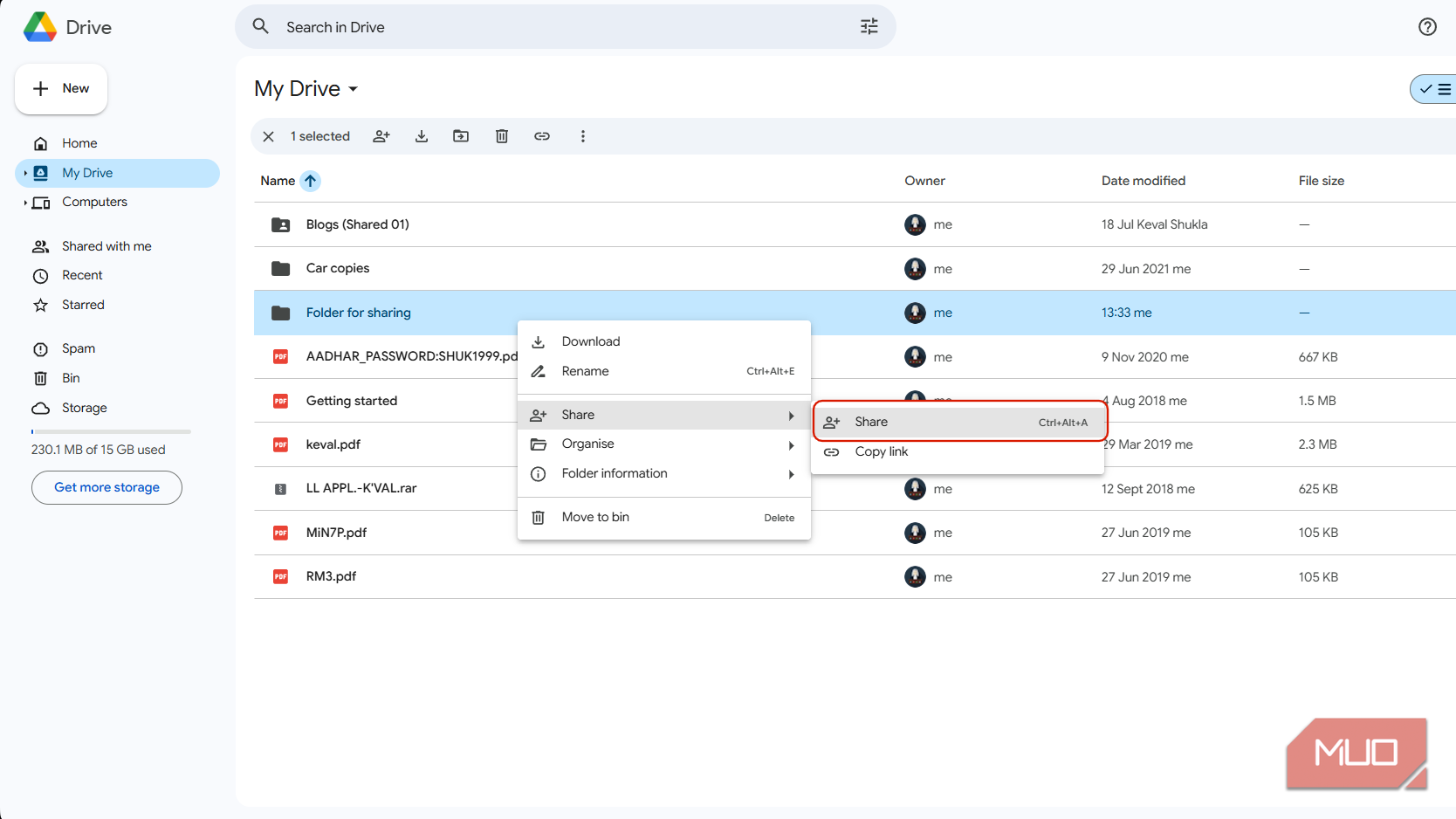This screenshot has width=1456, height=819.
Task: Expand the My Drive tree arrow in sidebar
Action: click(x=25, y=173)
